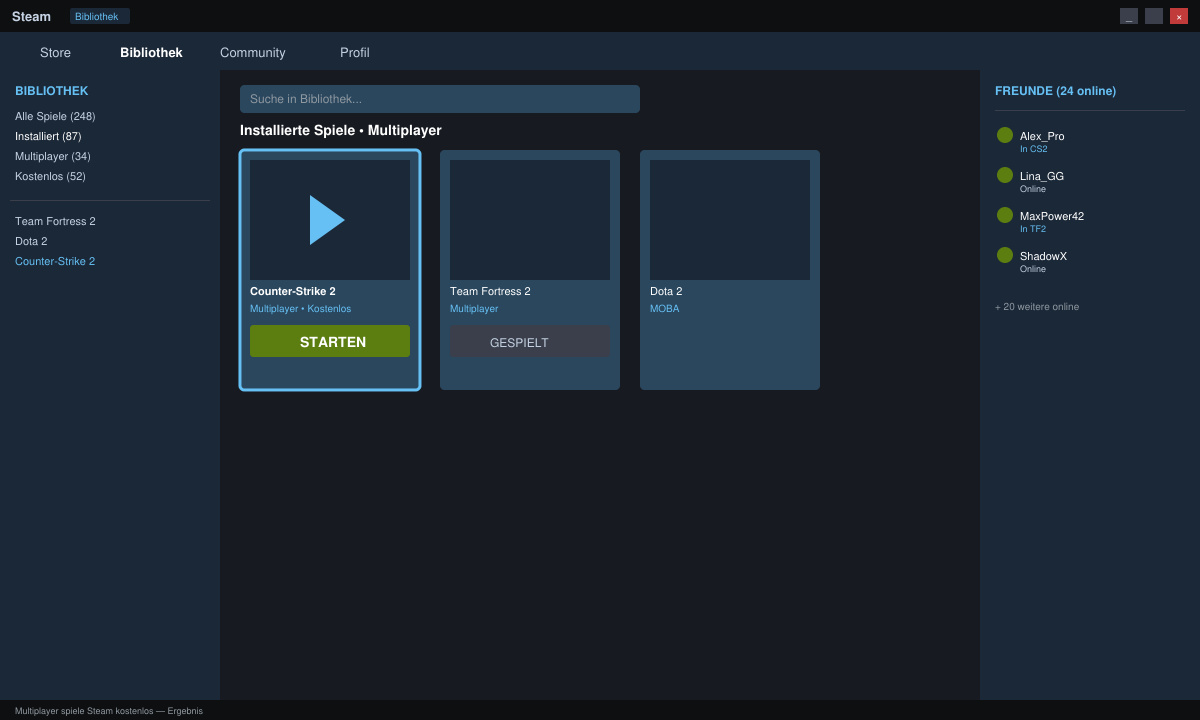1200x720 pixels.
Task: Select Kostenlos (52) filter
Action: click(x=50, y=176)
